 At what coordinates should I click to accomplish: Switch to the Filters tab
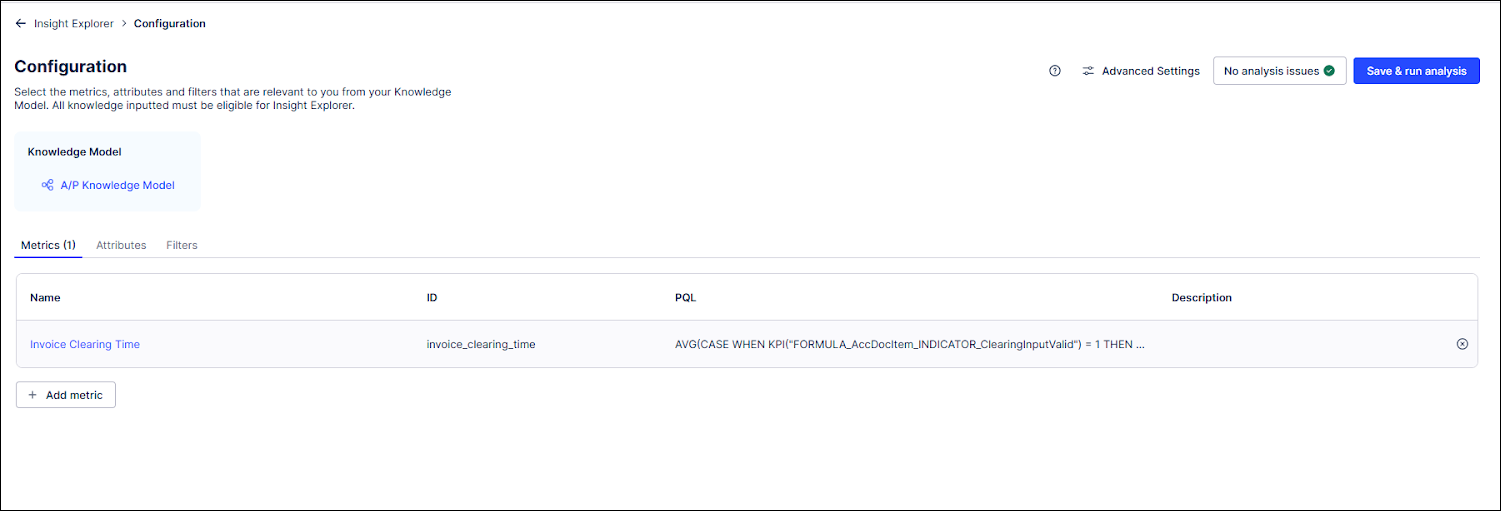pyautogui.click(x=182, y=245)
